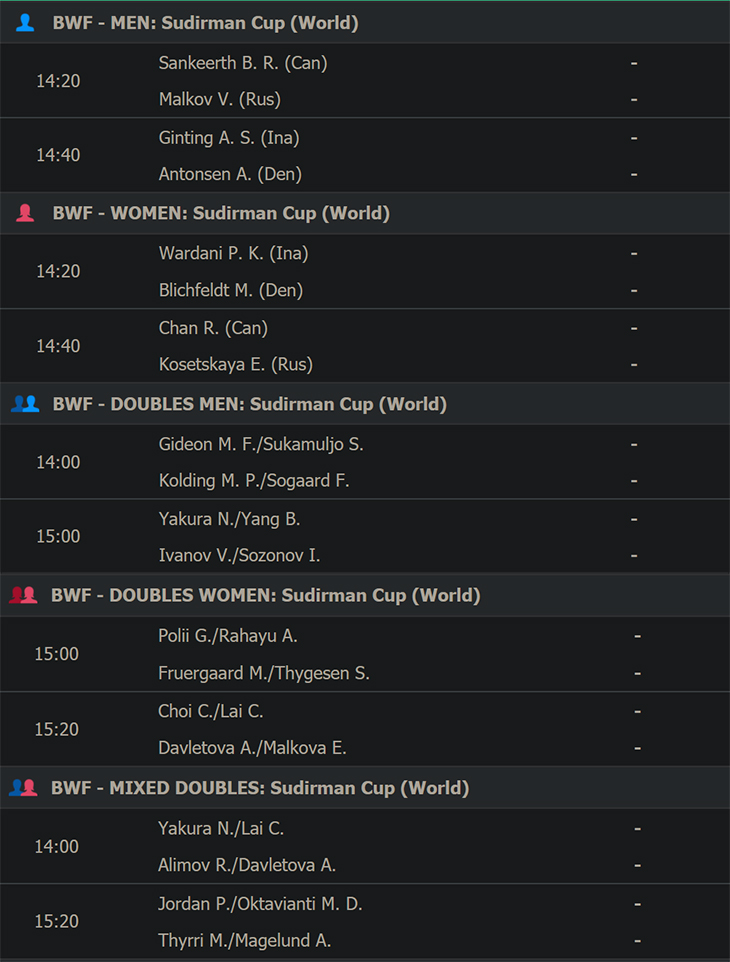
Task: Select the BWF - DOUBLES MEN: Sudirman Cup header
Action: [x=365, y=404]
